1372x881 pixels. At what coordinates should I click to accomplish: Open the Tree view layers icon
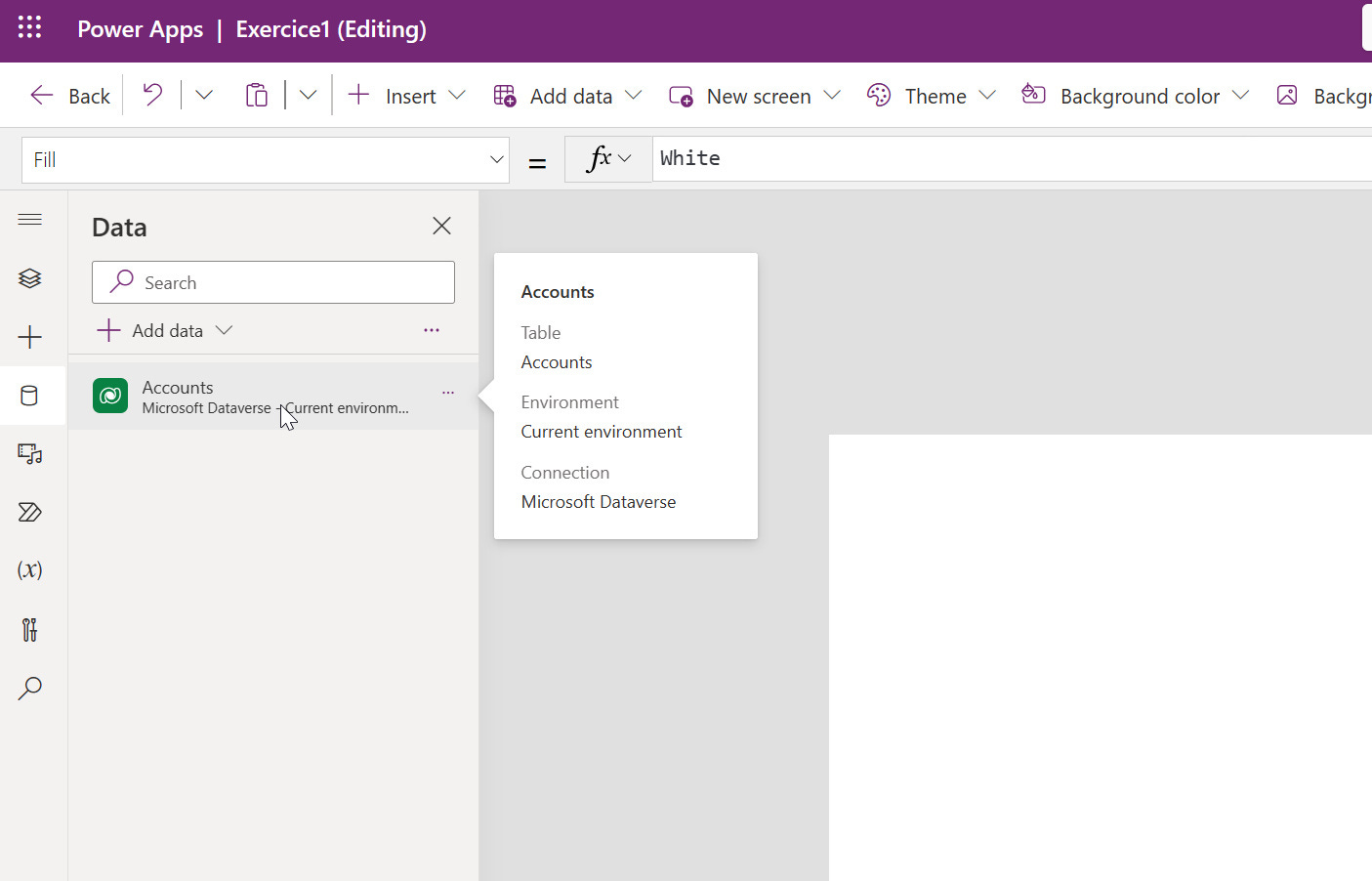tap(30, 278)
